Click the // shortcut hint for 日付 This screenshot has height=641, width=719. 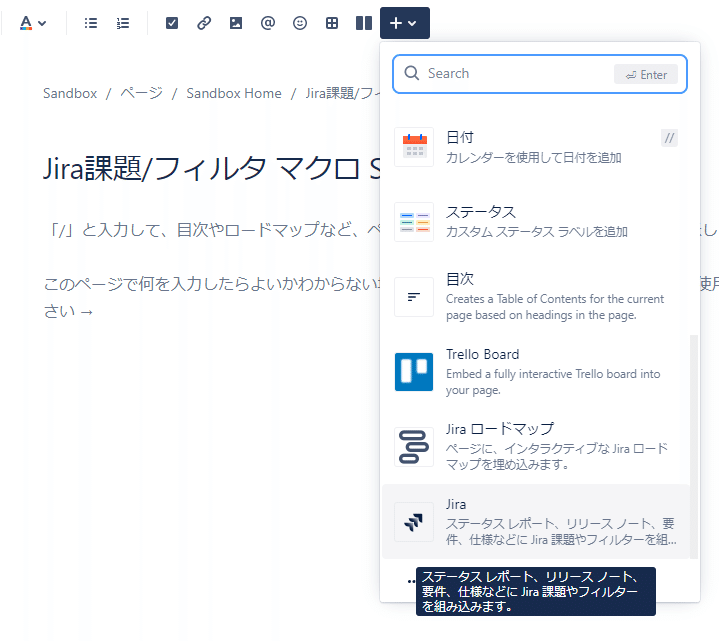[669, 138]
